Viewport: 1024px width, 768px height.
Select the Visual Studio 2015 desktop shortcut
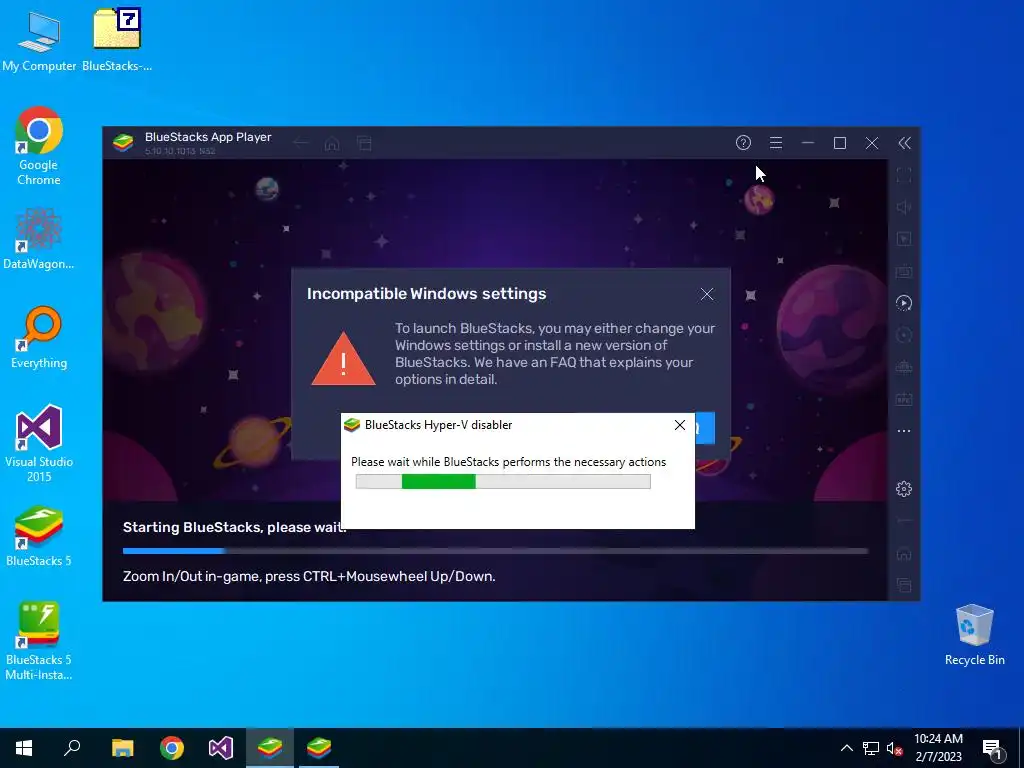pyautogui.click(x=39, y=443)
